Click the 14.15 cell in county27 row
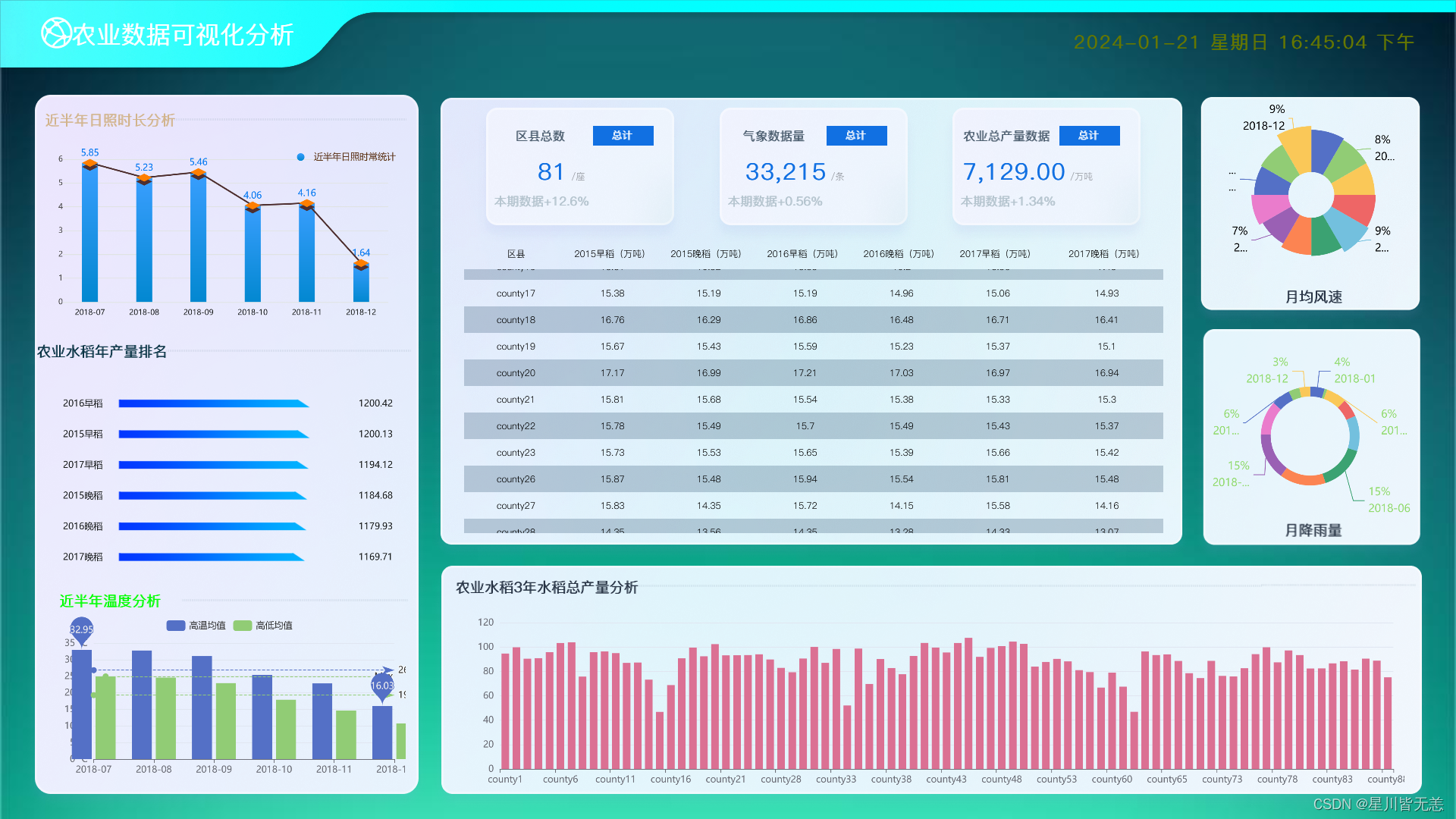The height and width of the screenshot is (819, 1456). [x=902, y=506]
